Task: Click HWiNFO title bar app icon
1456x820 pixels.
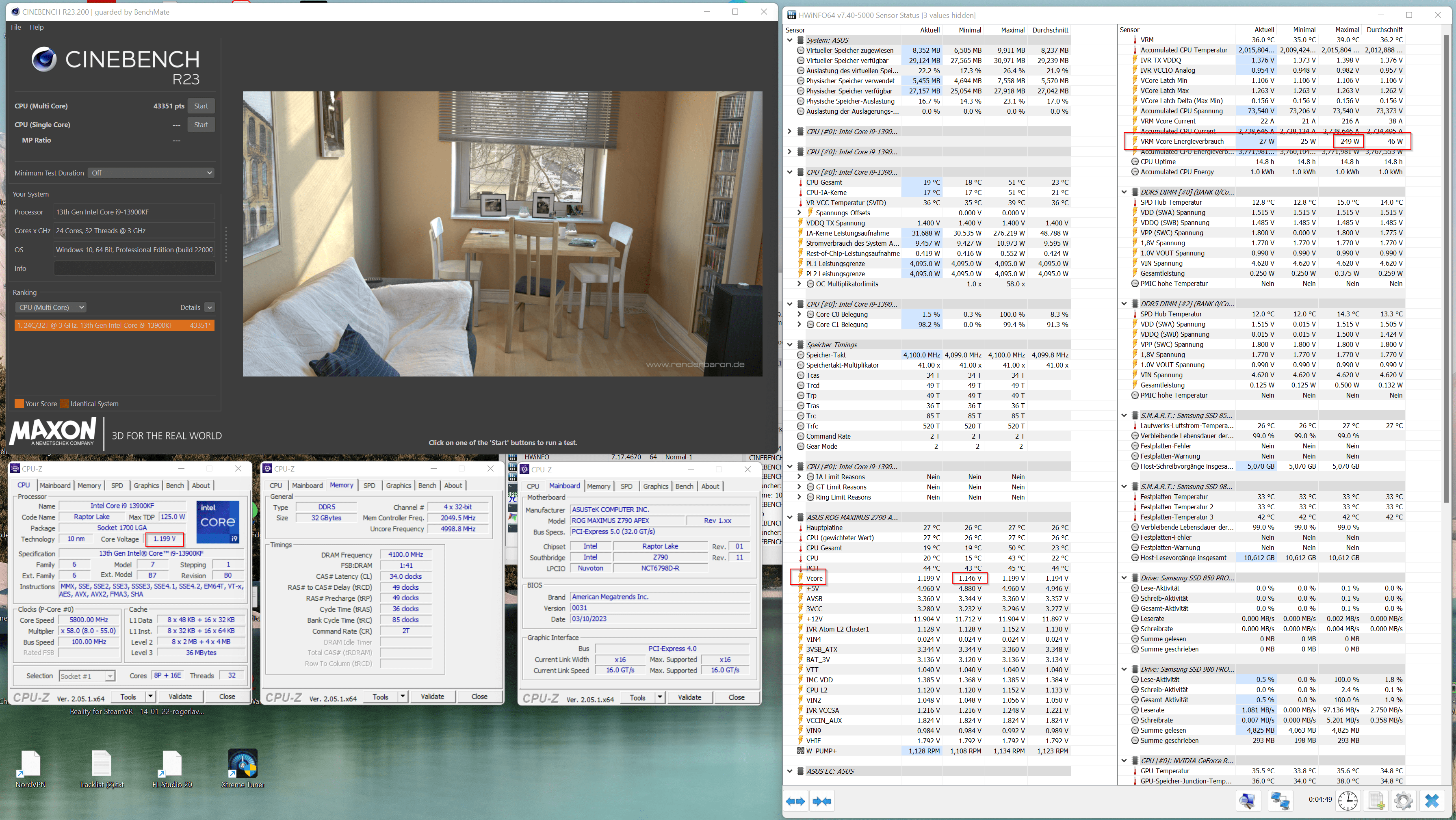Action: [x=791, y=15]
